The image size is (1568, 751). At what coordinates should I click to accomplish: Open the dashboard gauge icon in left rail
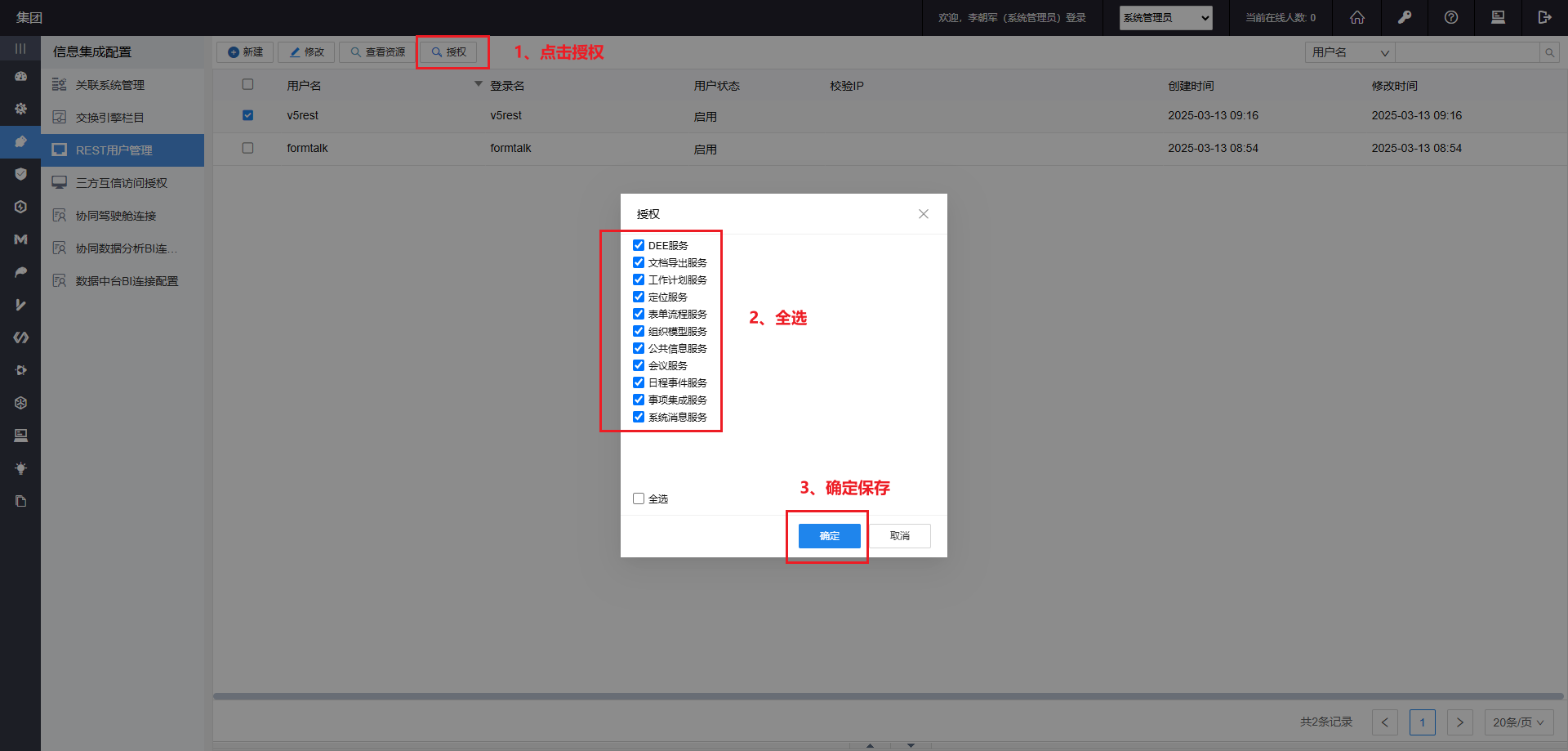coord(20,76)
